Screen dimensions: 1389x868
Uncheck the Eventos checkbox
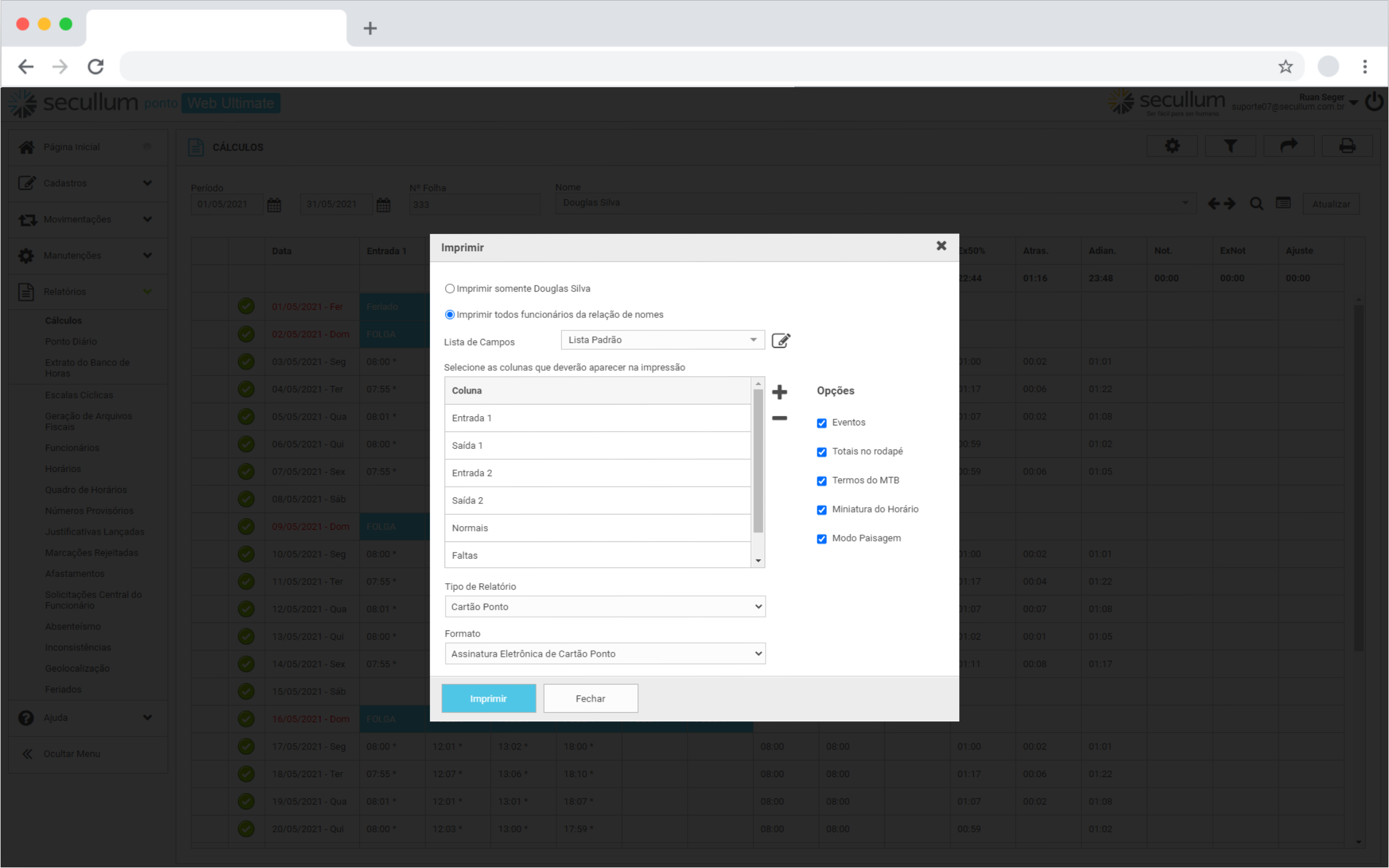[822, 423]
